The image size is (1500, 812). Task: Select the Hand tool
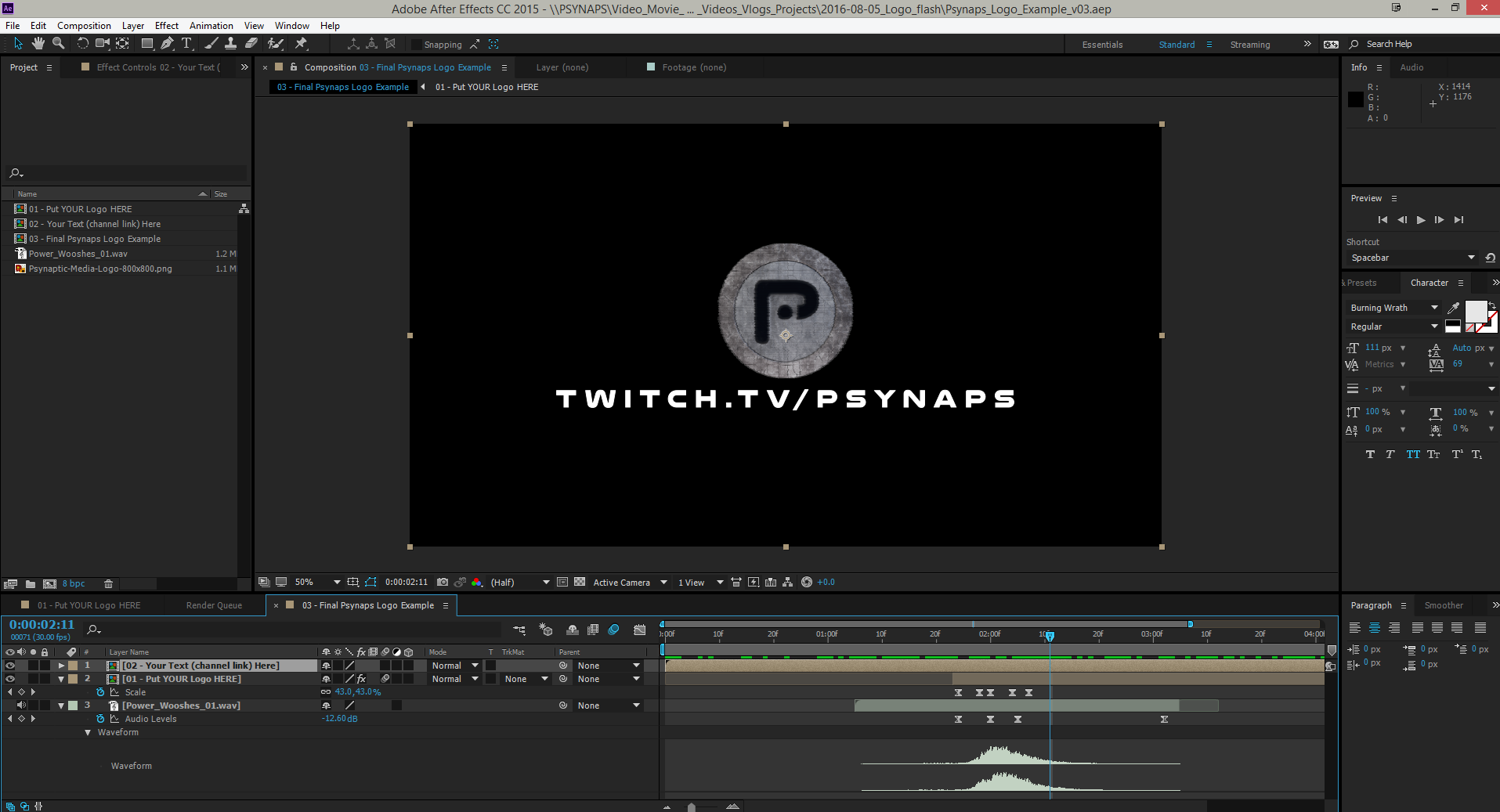click(x=38, y=44)
